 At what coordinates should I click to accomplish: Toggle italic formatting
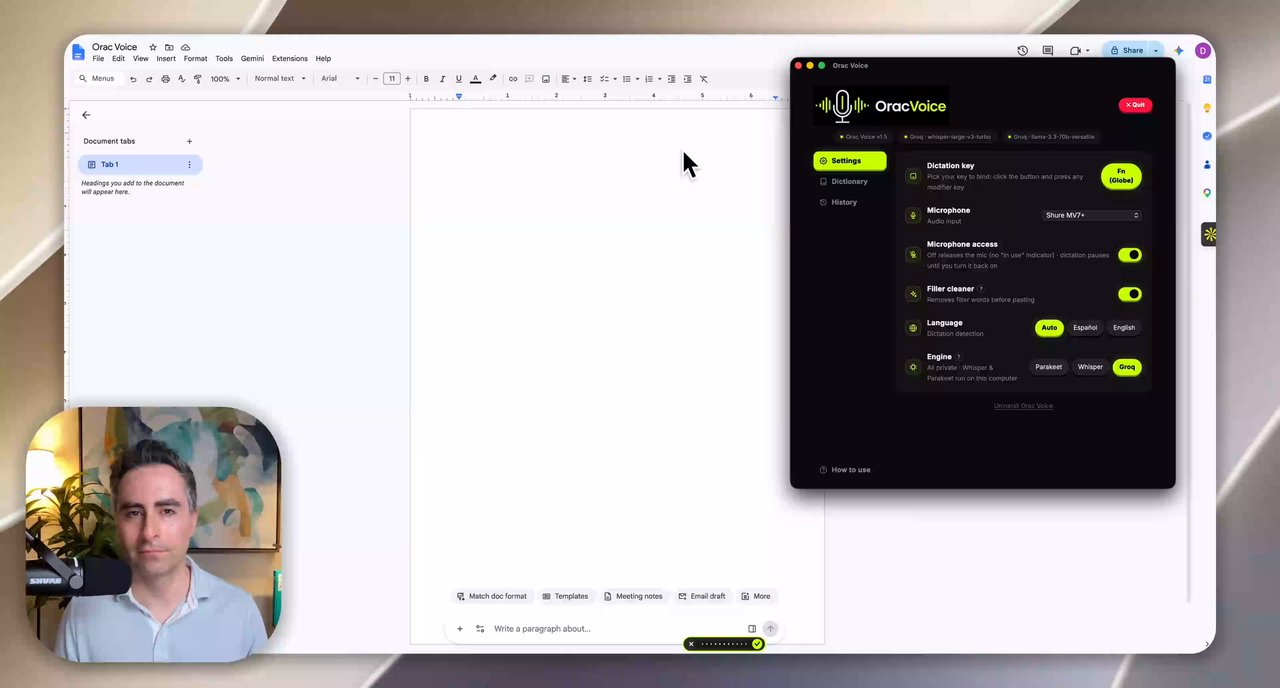[442, 79]
